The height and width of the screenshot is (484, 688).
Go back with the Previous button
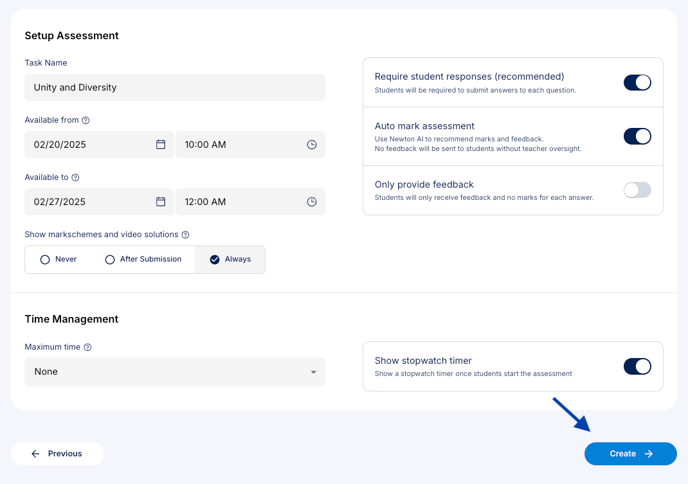[57, 454]
